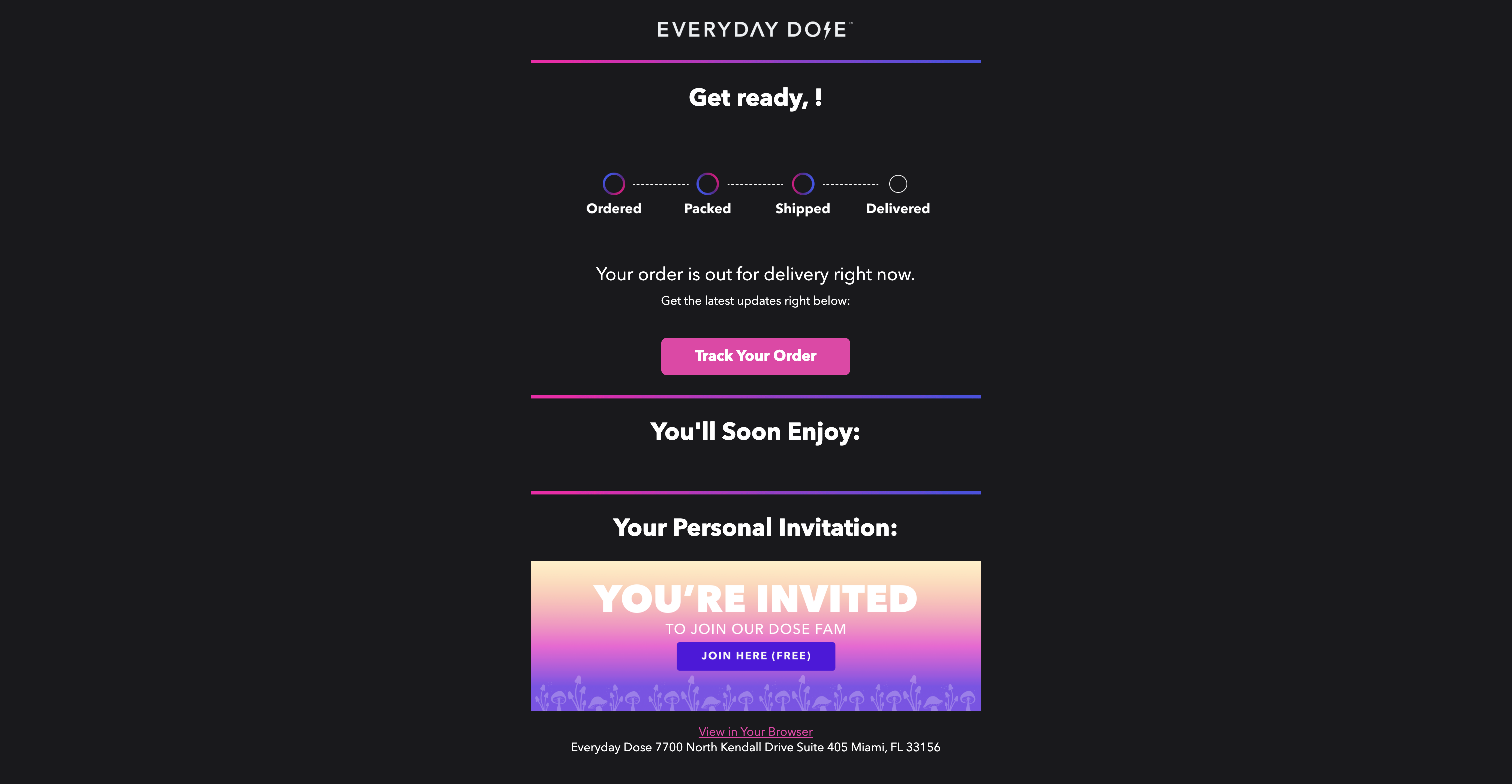Click the Ordered status icon
Image resolution: width=1512 pixels, height=784 pixels.
(614, 184)
